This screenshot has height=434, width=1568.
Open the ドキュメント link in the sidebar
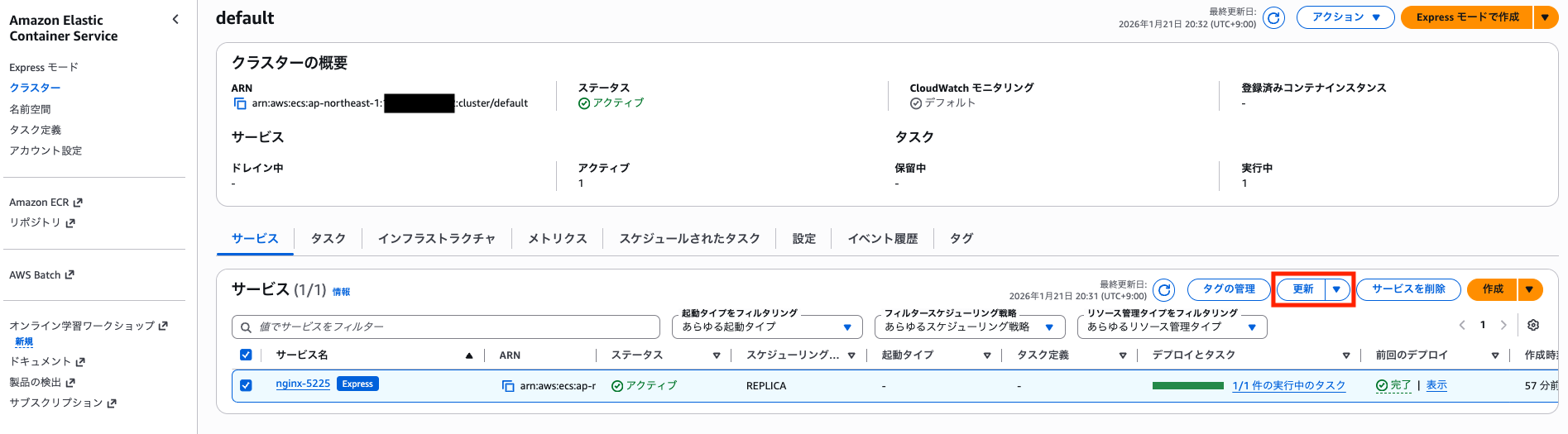point(47,361)
